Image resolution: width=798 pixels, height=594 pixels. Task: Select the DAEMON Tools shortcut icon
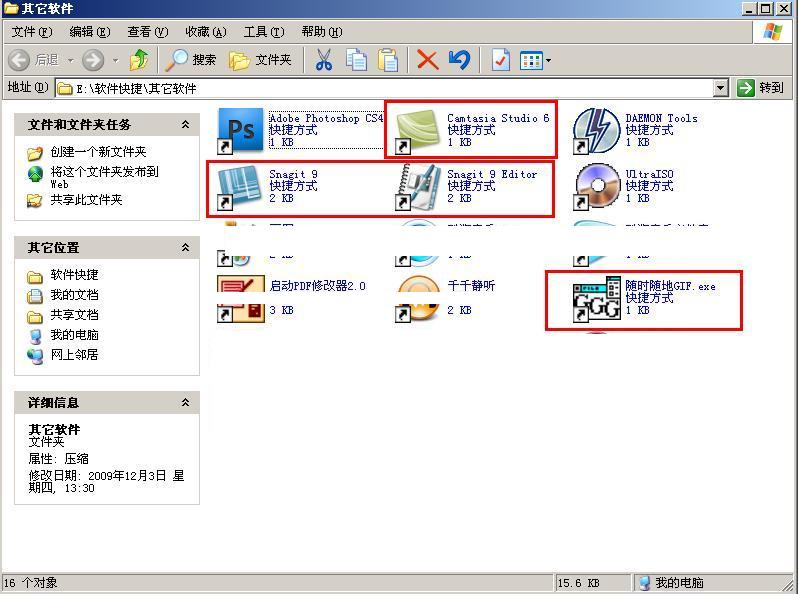pos(596,130)
